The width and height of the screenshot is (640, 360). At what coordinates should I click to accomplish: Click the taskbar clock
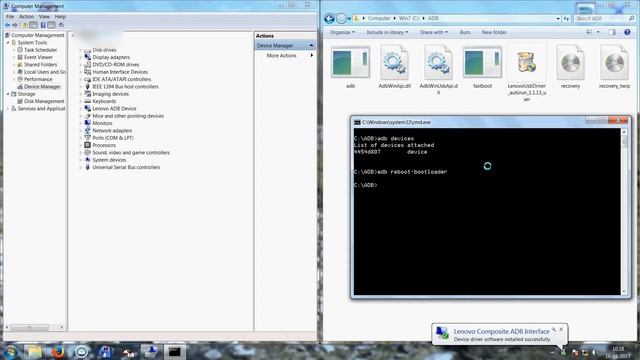click(618, 352)
